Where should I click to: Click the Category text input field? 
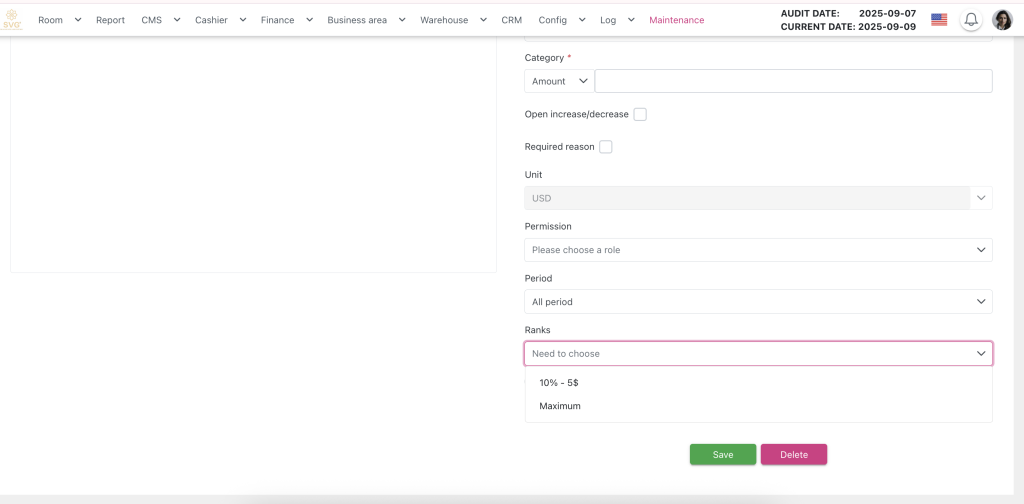click(x=793, y=81)
